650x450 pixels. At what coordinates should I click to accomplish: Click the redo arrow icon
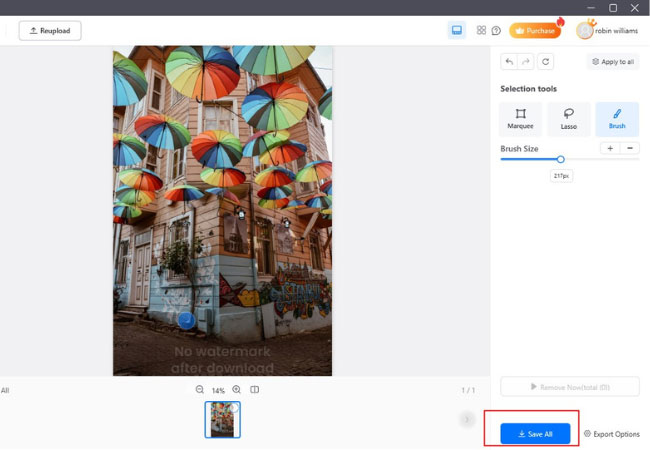(526, 62)
